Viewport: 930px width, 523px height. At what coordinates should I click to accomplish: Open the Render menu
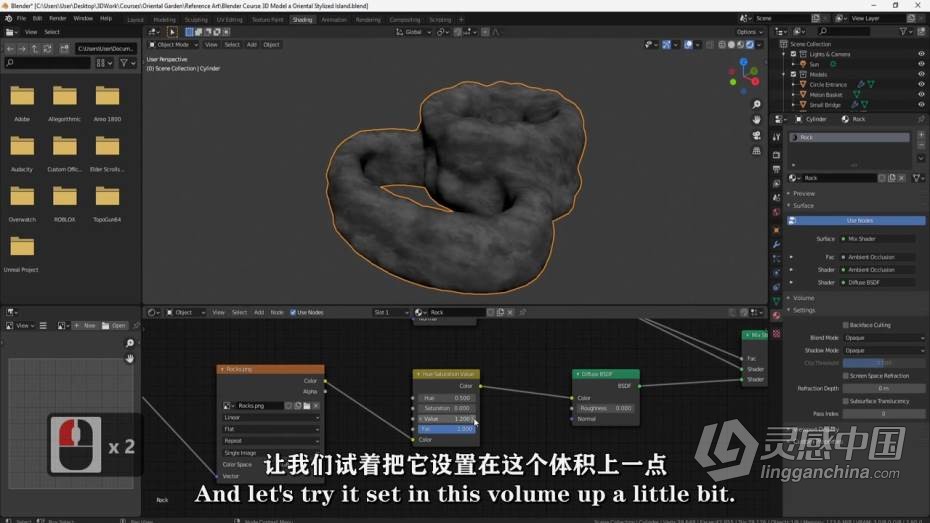point(58,19)
